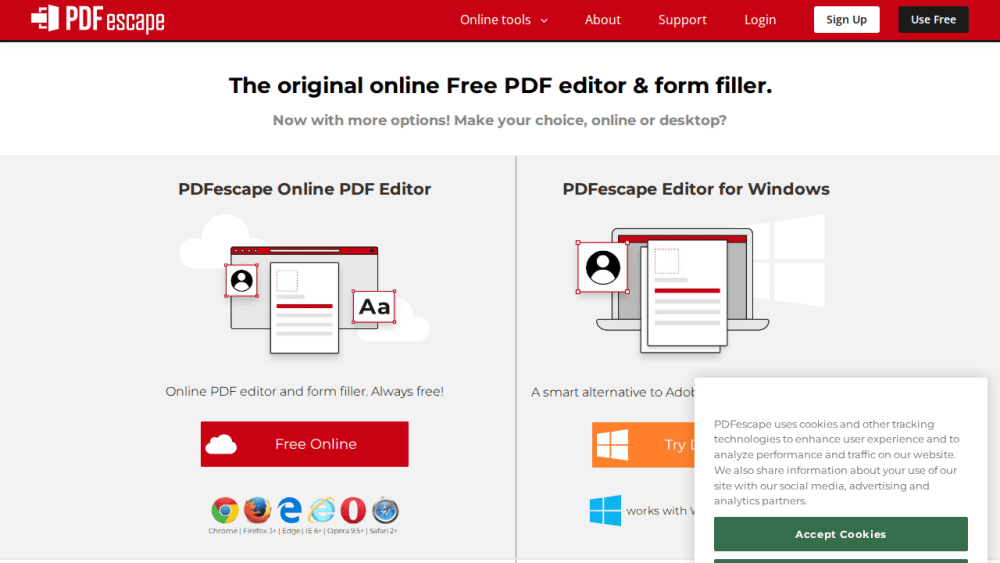Click the main headline about Free PDF editor

coord(500,85)
